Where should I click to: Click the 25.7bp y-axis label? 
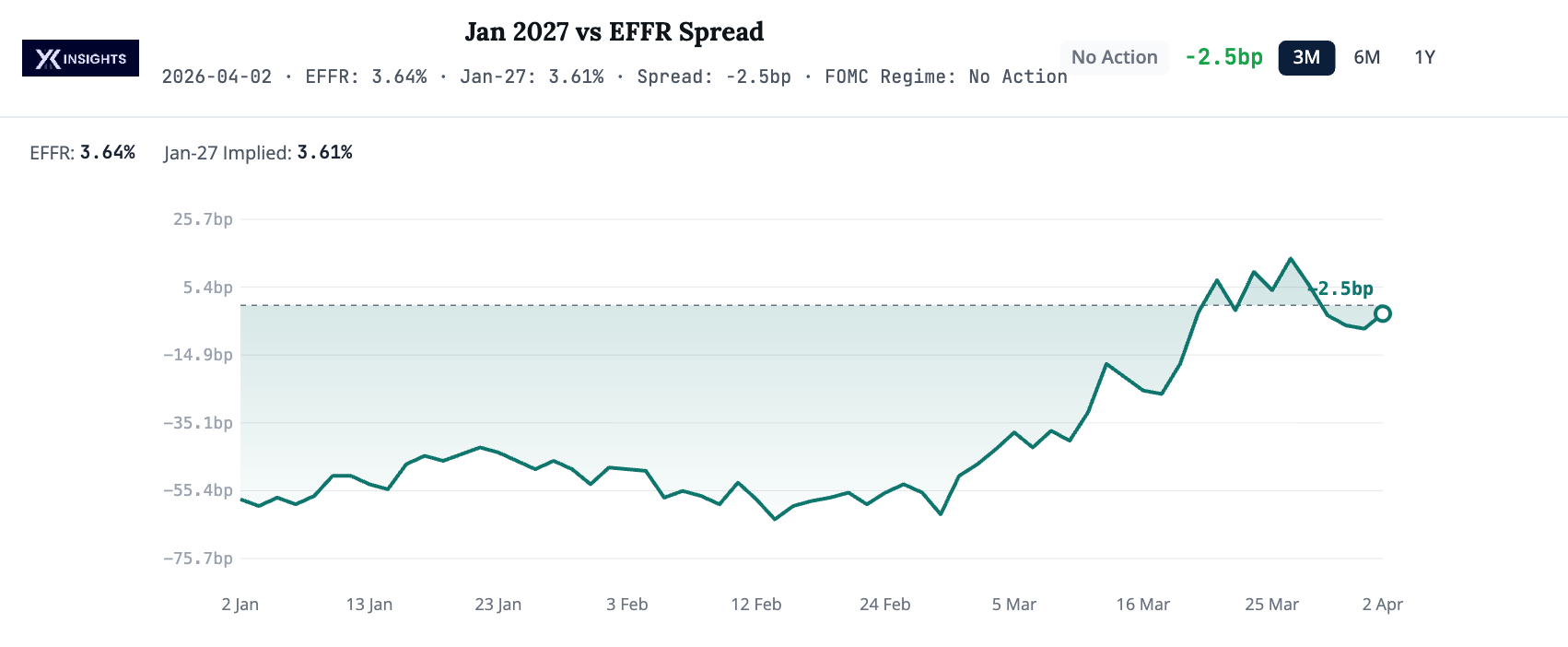(x=203, y=219)
